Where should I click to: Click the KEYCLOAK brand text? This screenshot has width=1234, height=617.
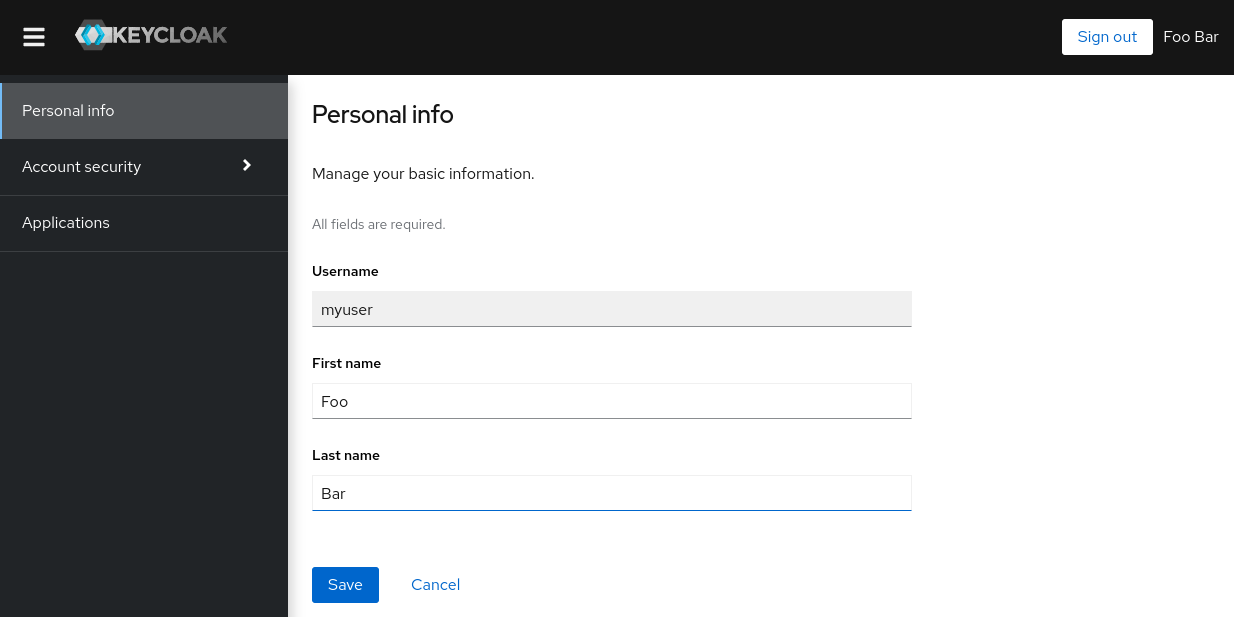170,34
